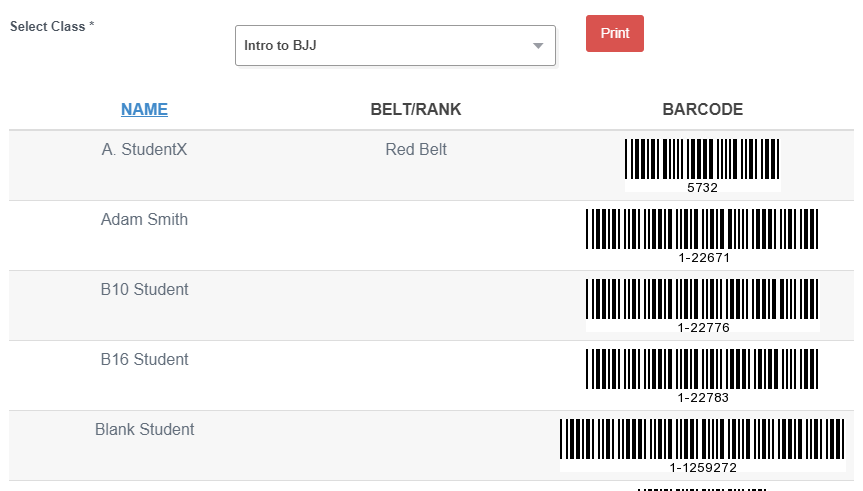Click the Adam Smith name
The width and height of the screenshot is (863, 491).
144,220
